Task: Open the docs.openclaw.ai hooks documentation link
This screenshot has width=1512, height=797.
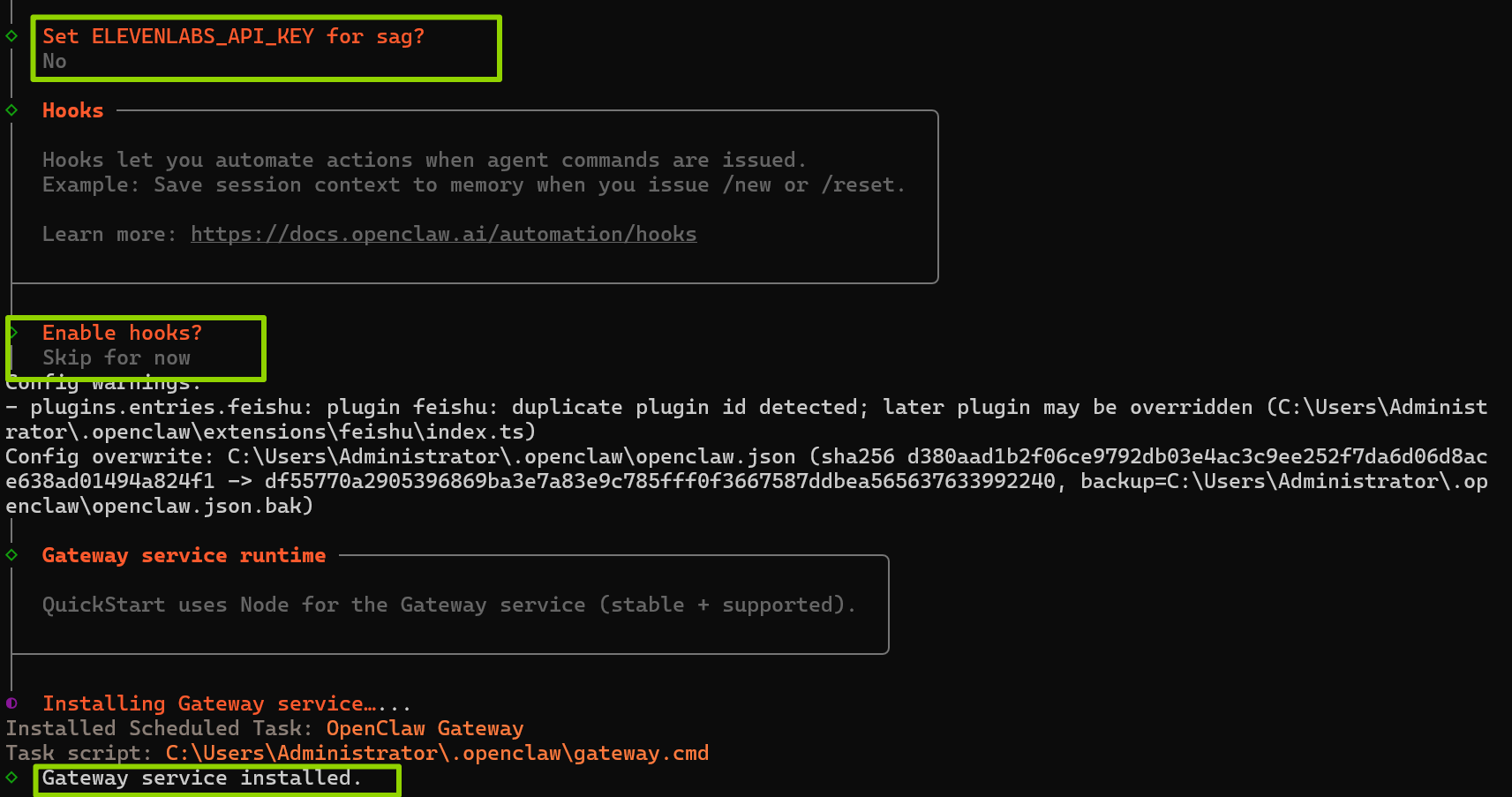Action: pyautogui.click(x=443, y=234)
